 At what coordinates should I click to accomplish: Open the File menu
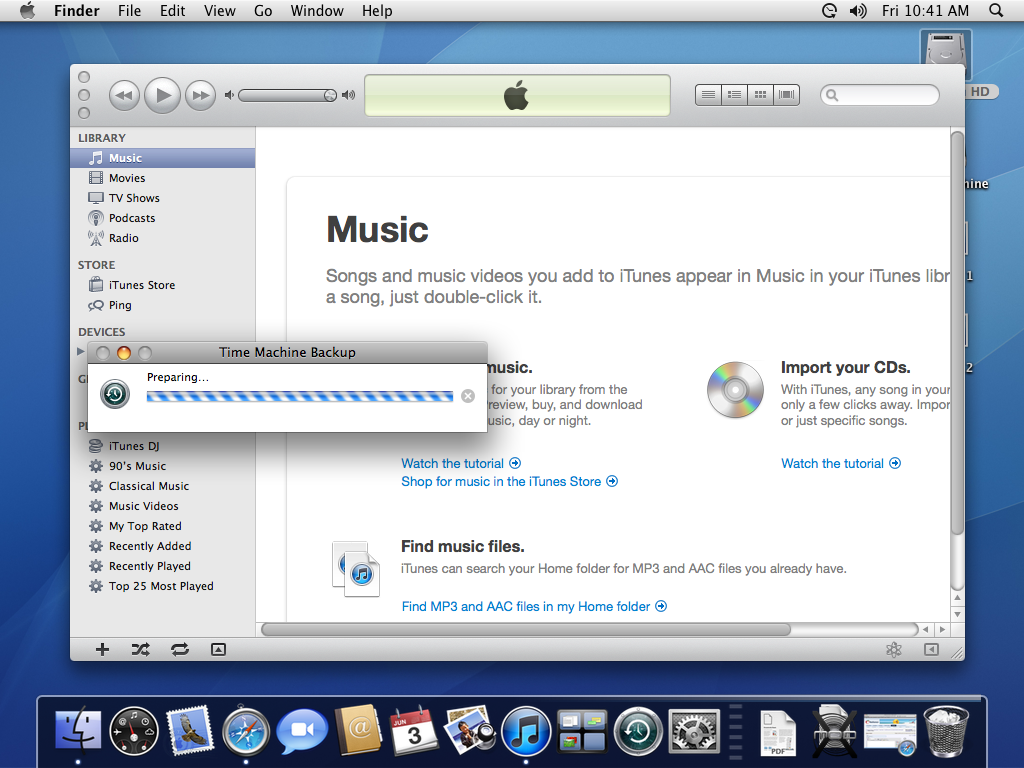click(129, 10)
